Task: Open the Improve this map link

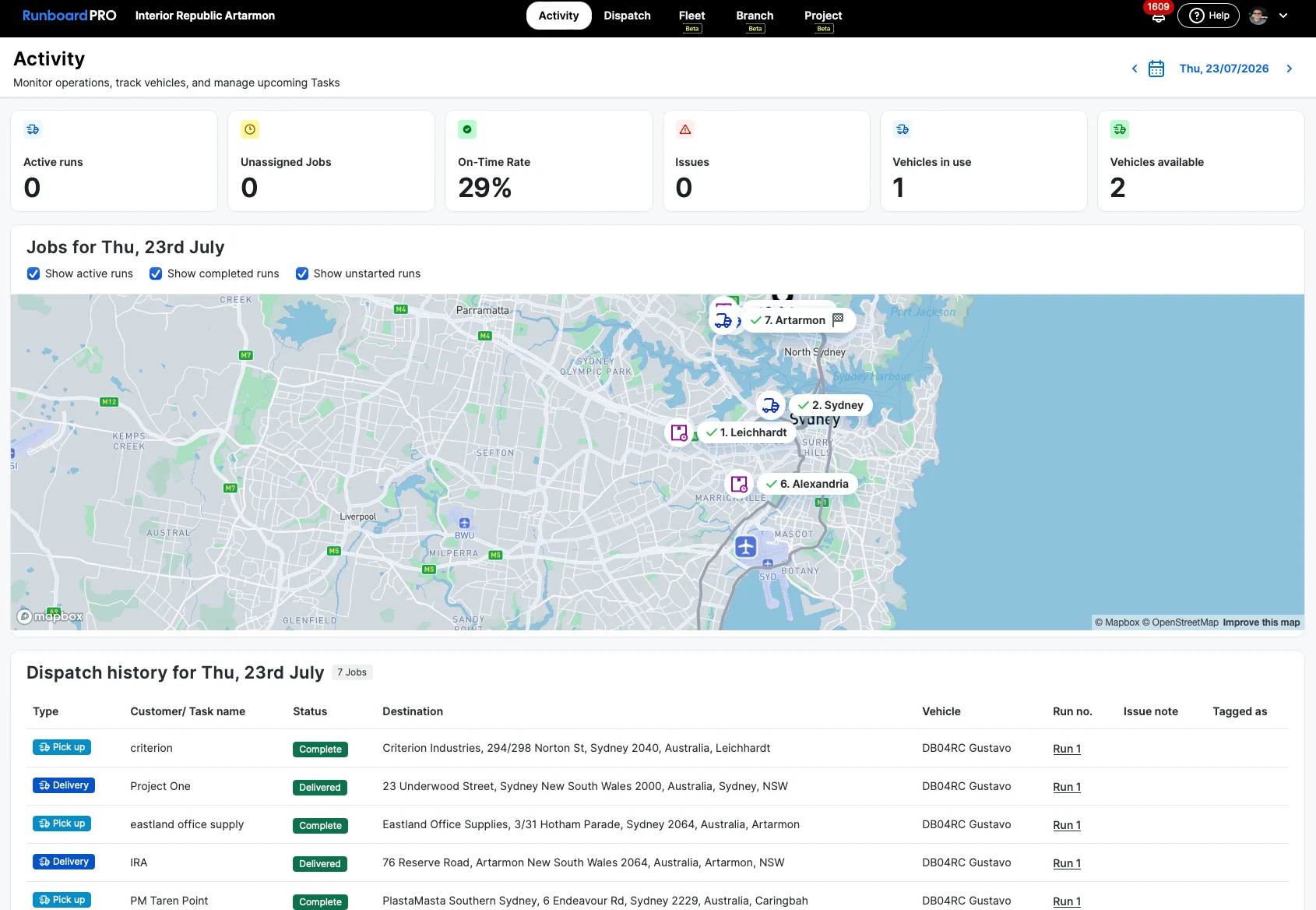Action: click(x=1261, y=623)
